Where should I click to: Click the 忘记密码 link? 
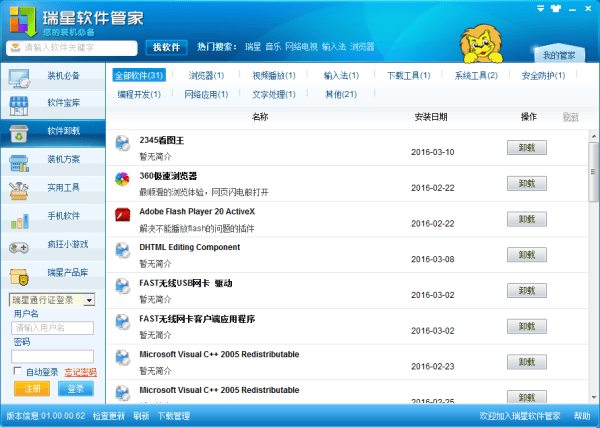point(80,372)
